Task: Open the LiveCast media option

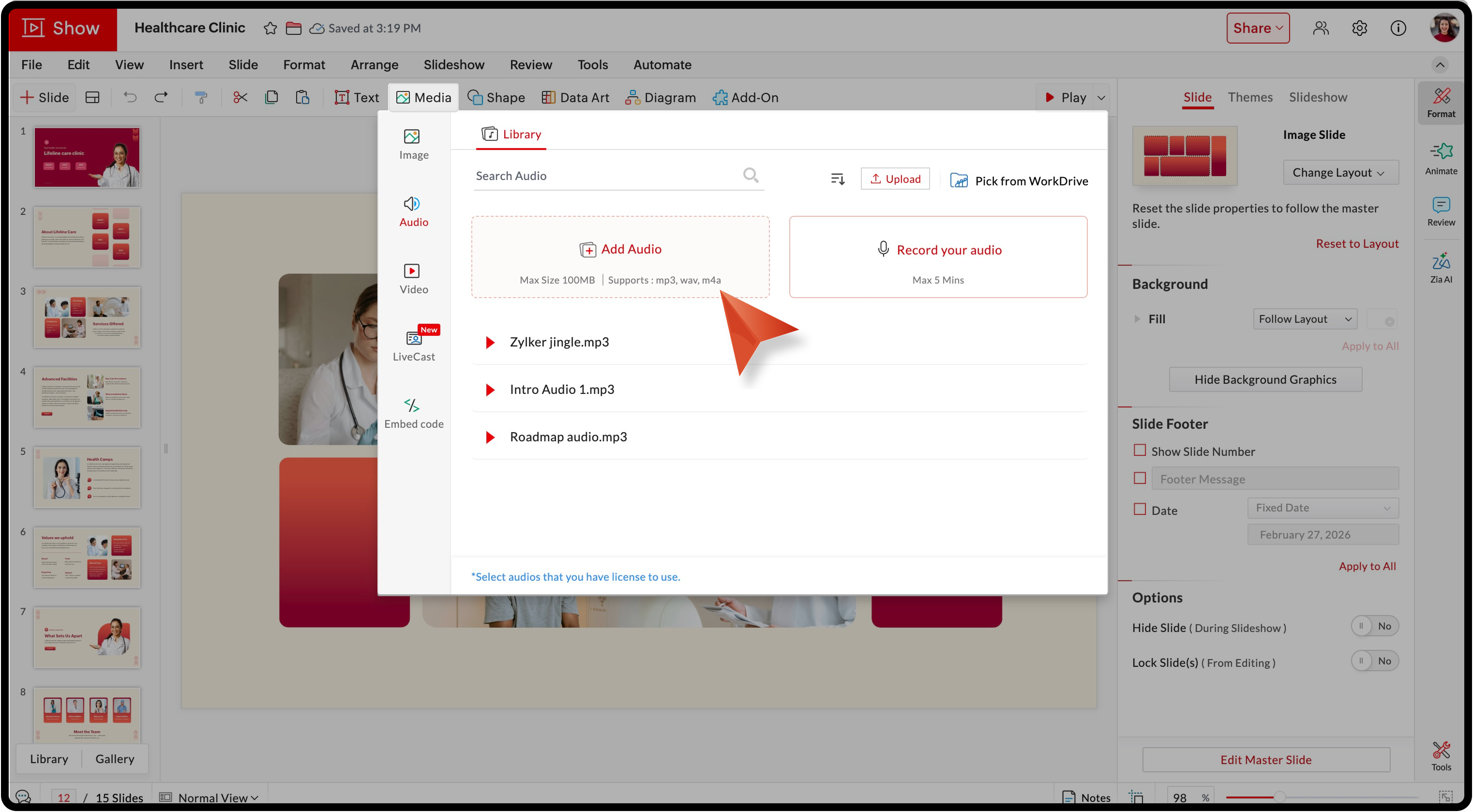Action: [413, 346]
